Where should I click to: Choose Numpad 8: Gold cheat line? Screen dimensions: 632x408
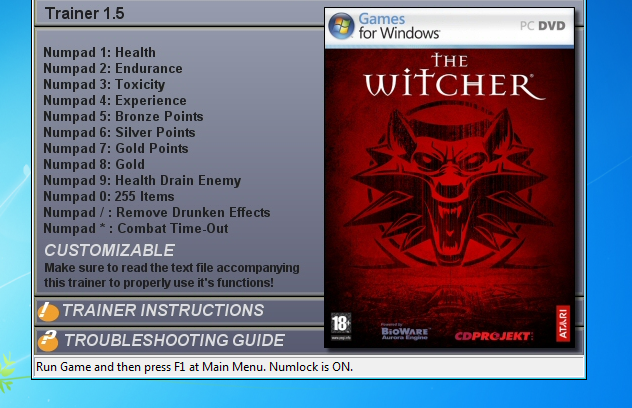point(94,164)
